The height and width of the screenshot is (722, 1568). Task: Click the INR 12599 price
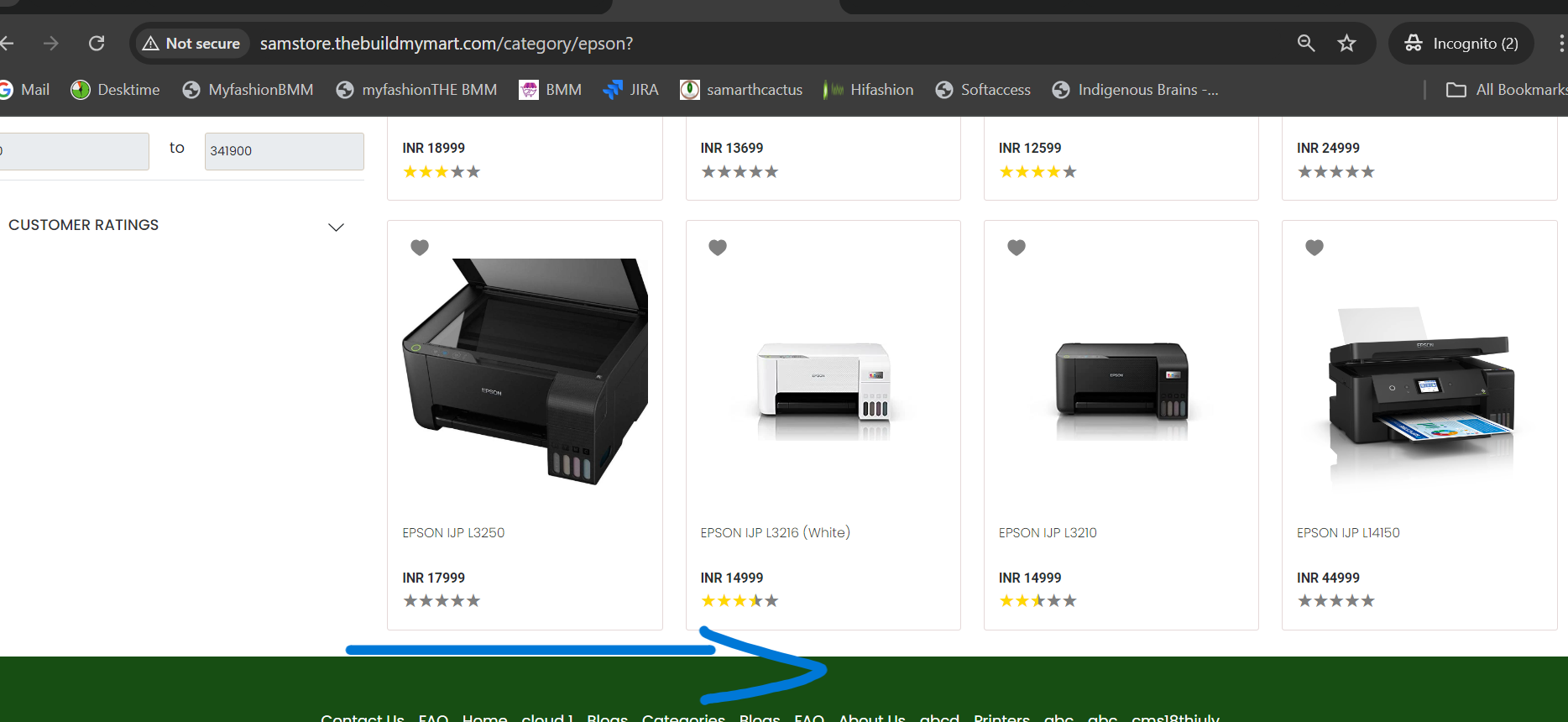1030,148
